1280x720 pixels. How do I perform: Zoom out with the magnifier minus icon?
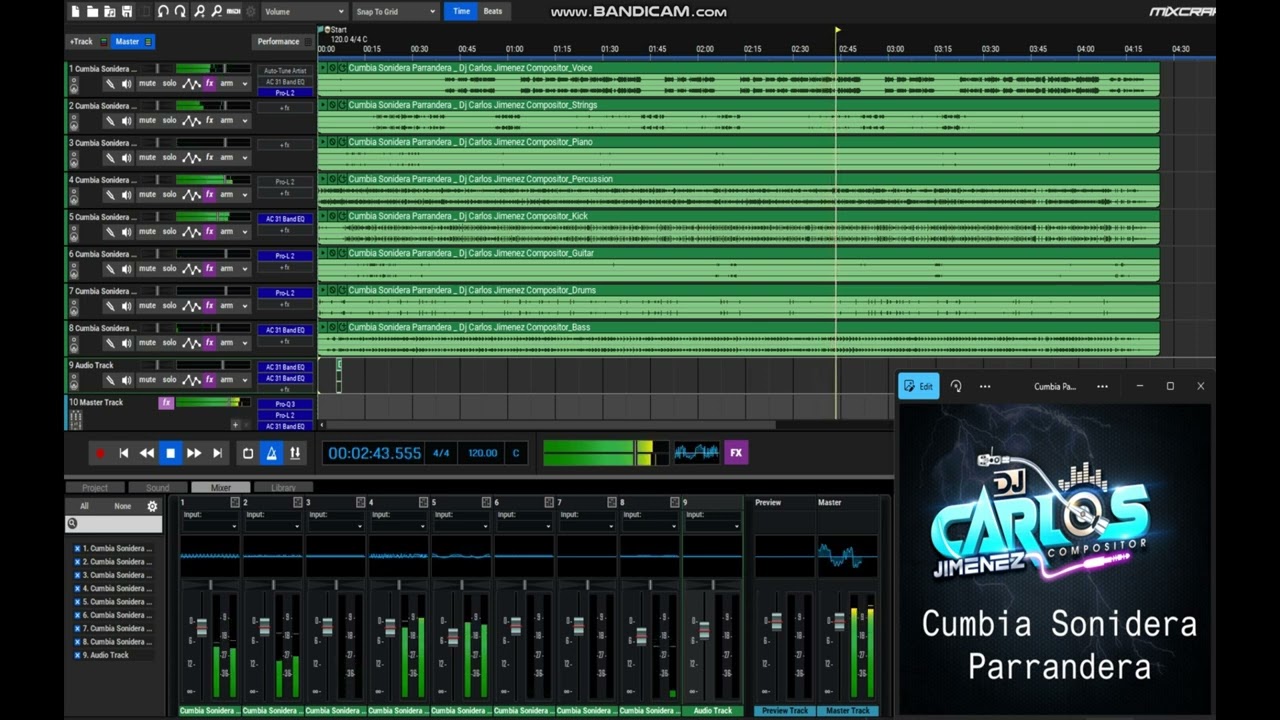[216, 12]
